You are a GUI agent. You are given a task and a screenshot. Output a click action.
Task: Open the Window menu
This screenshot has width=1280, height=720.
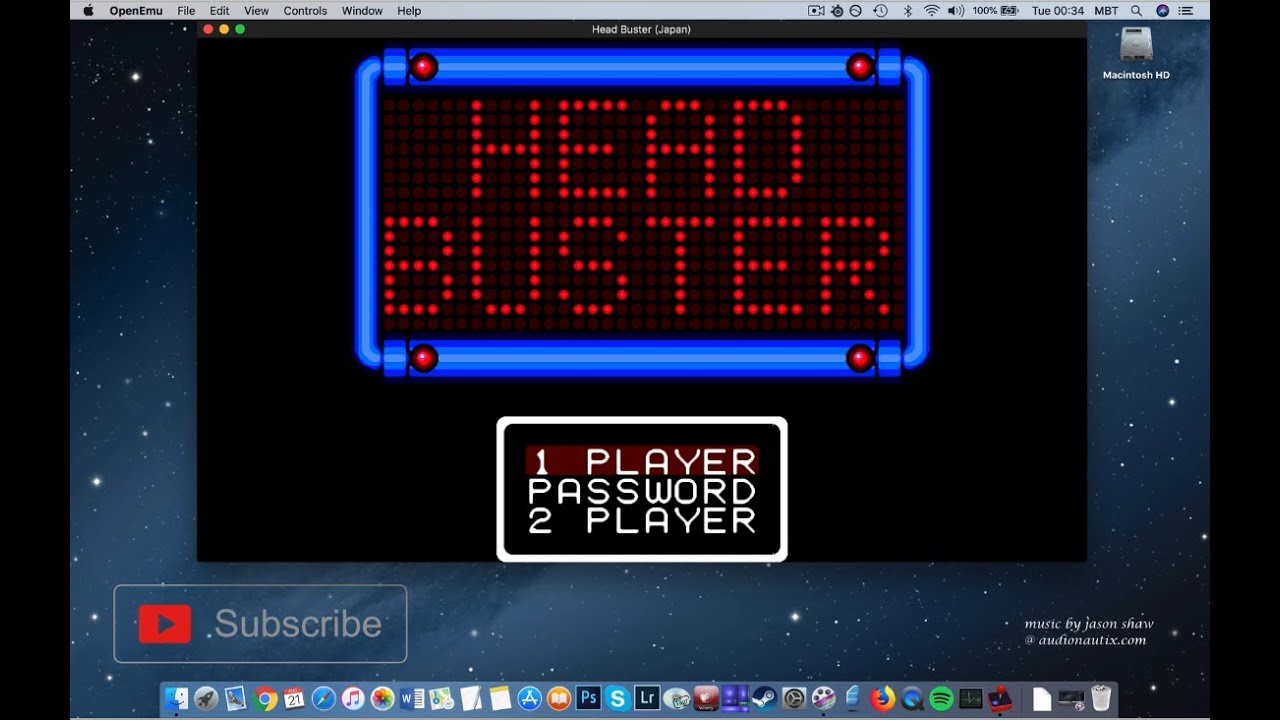[x=362, y=11]
